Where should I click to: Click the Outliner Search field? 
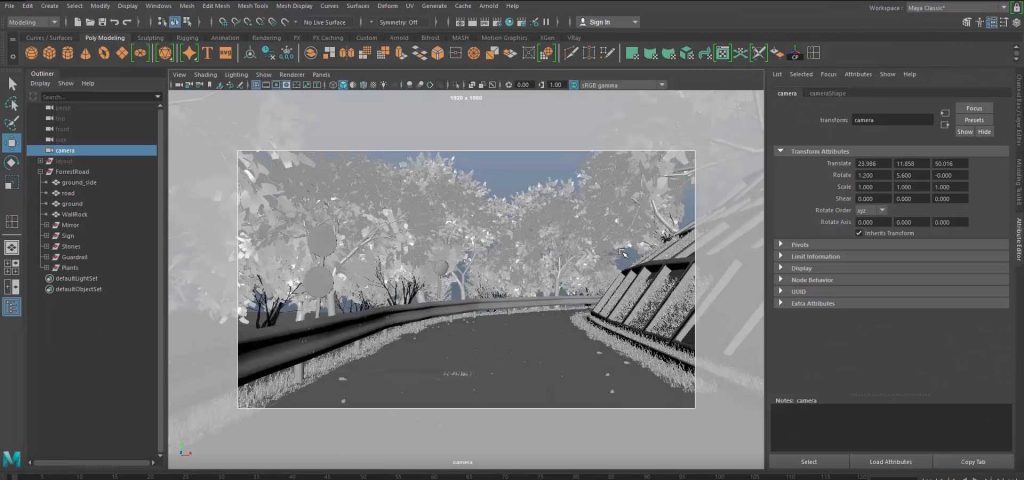tap(97, 97)
